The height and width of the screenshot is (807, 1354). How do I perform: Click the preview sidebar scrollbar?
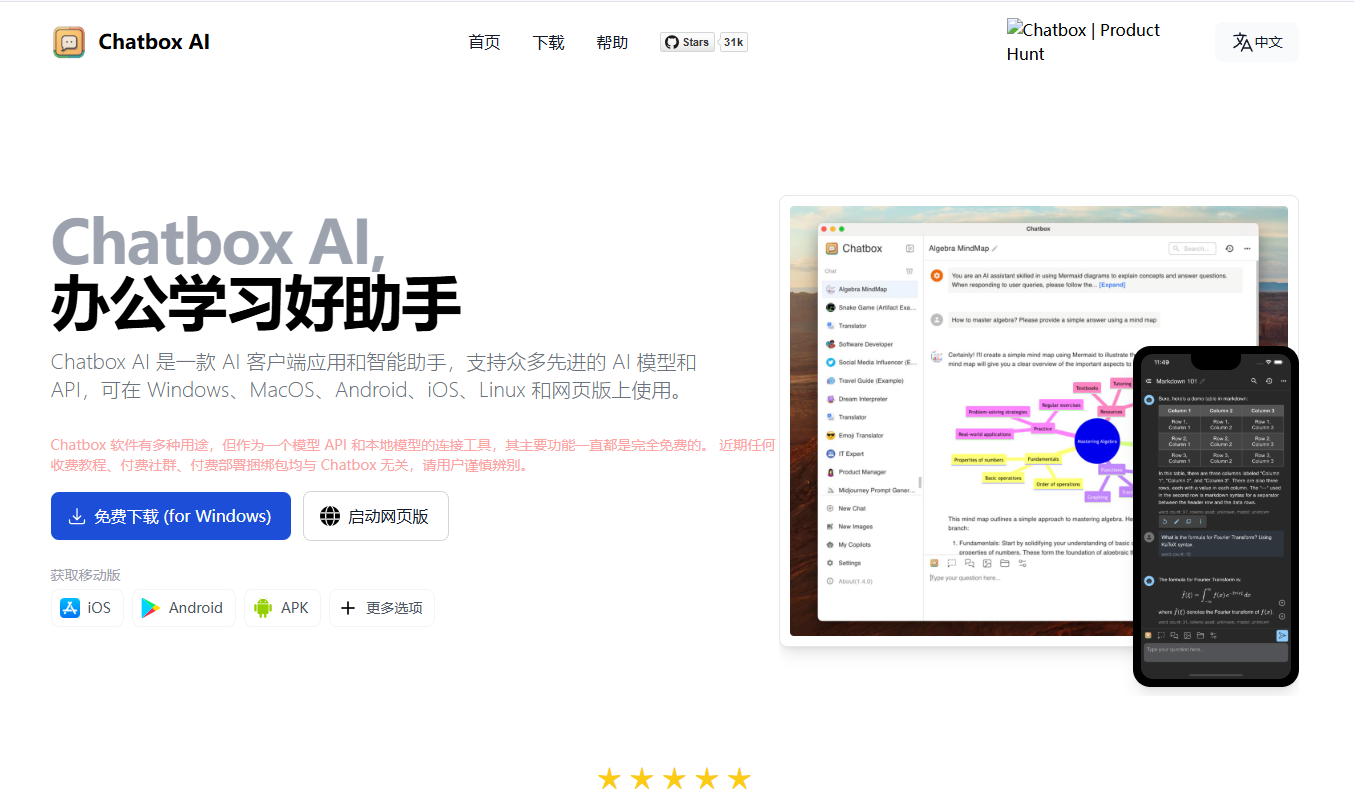point(919,482)
